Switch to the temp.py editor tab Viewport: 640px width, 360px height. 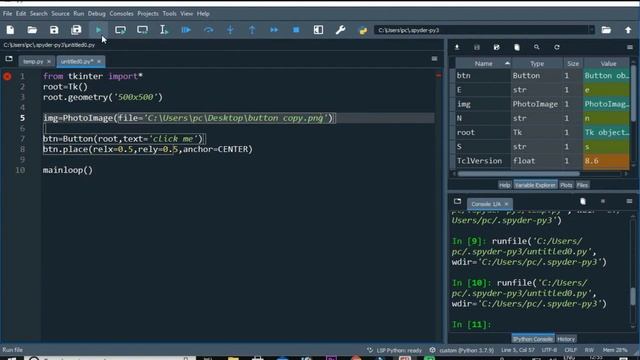(33, 61)
